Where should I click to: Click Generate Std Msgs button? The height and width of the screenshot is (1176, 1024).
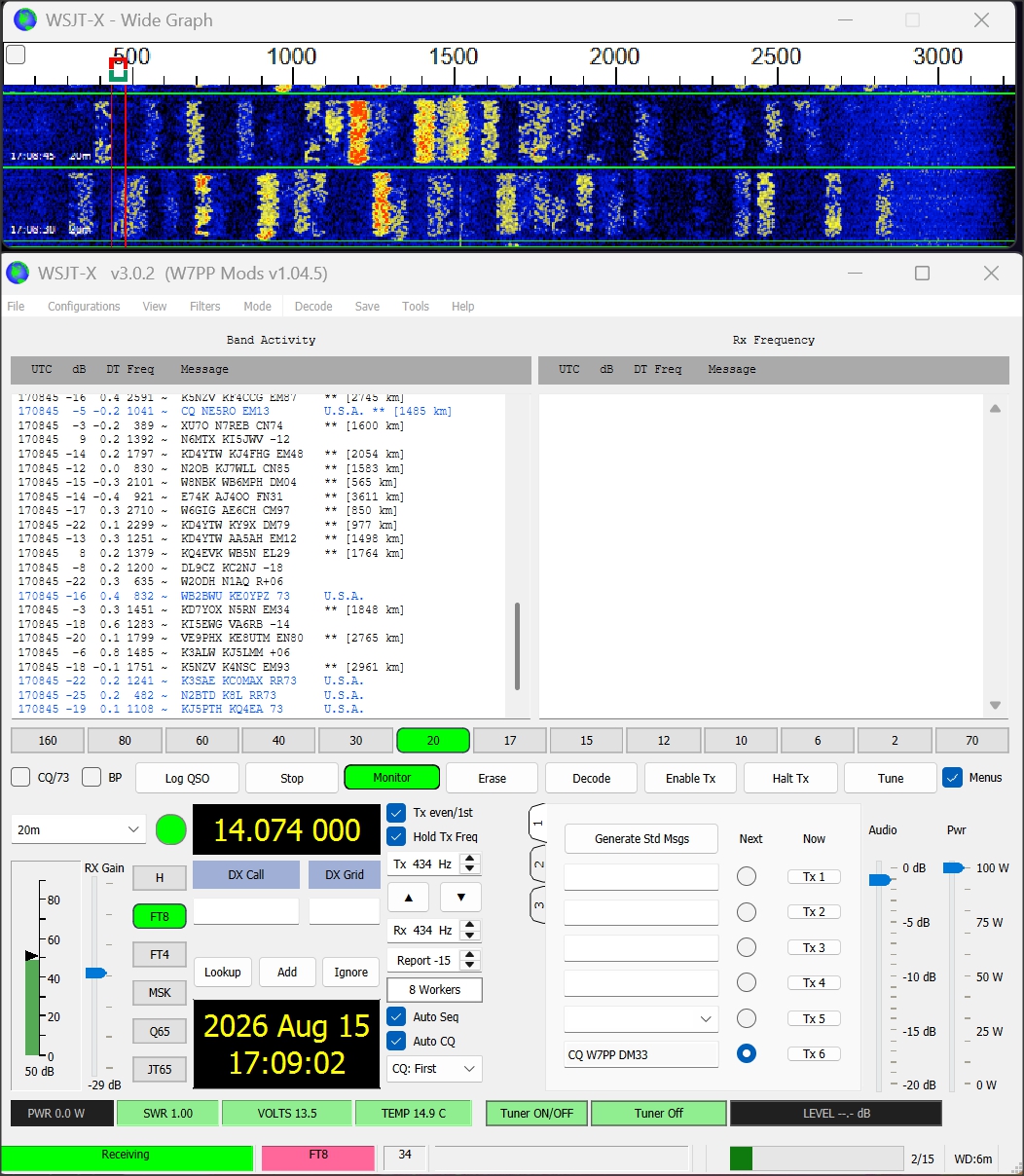(641, 838)
